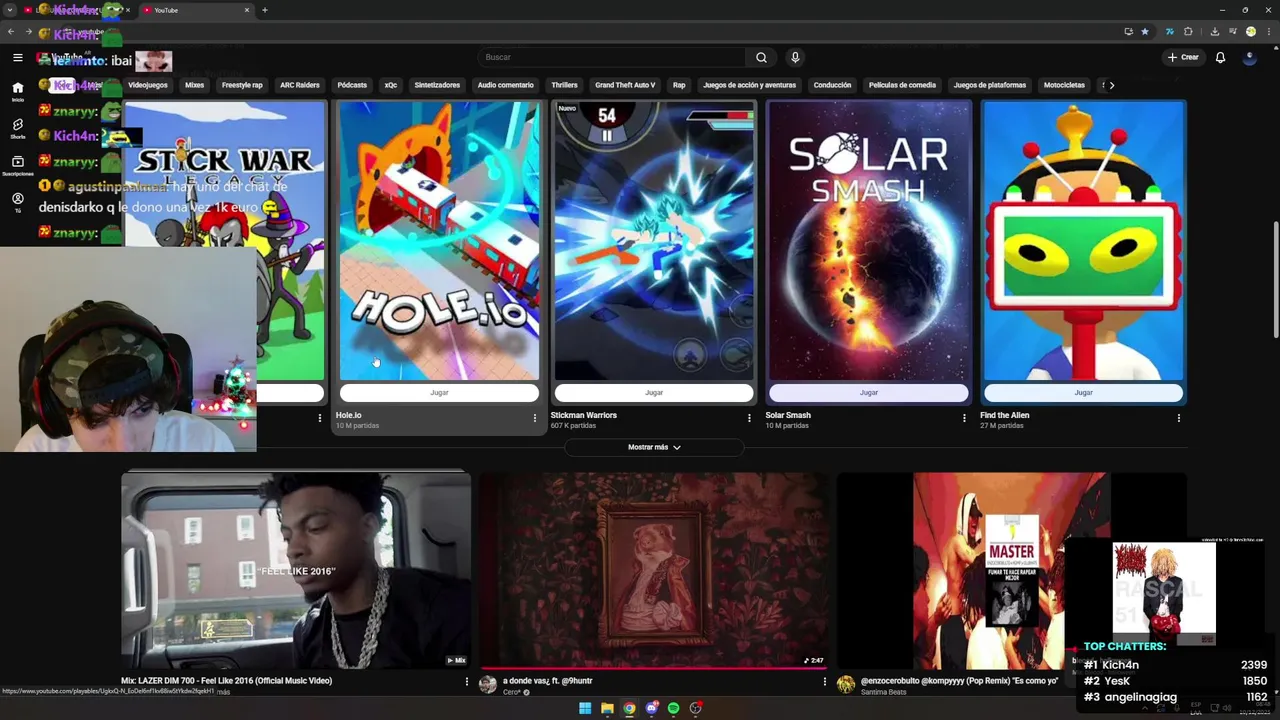
Task: Click Jugar under Solar Smash
Action: [869, 393]
